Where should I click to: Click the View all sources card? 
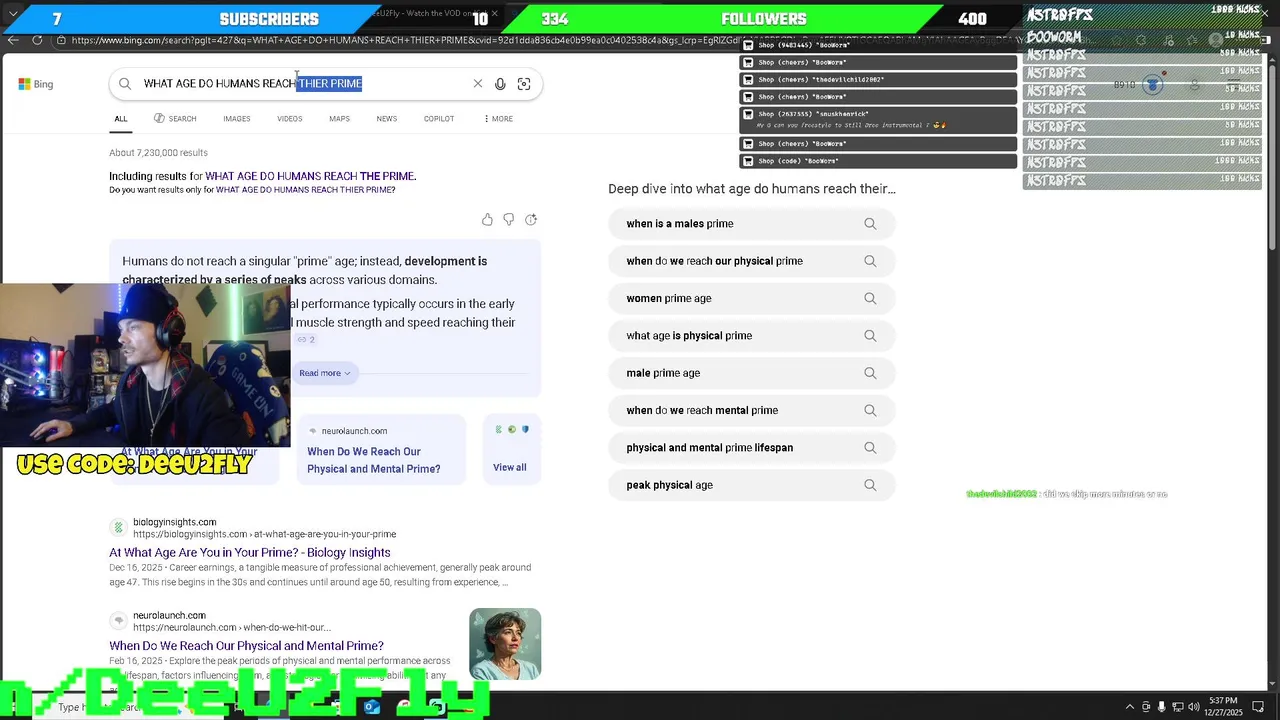click(511, 450)
